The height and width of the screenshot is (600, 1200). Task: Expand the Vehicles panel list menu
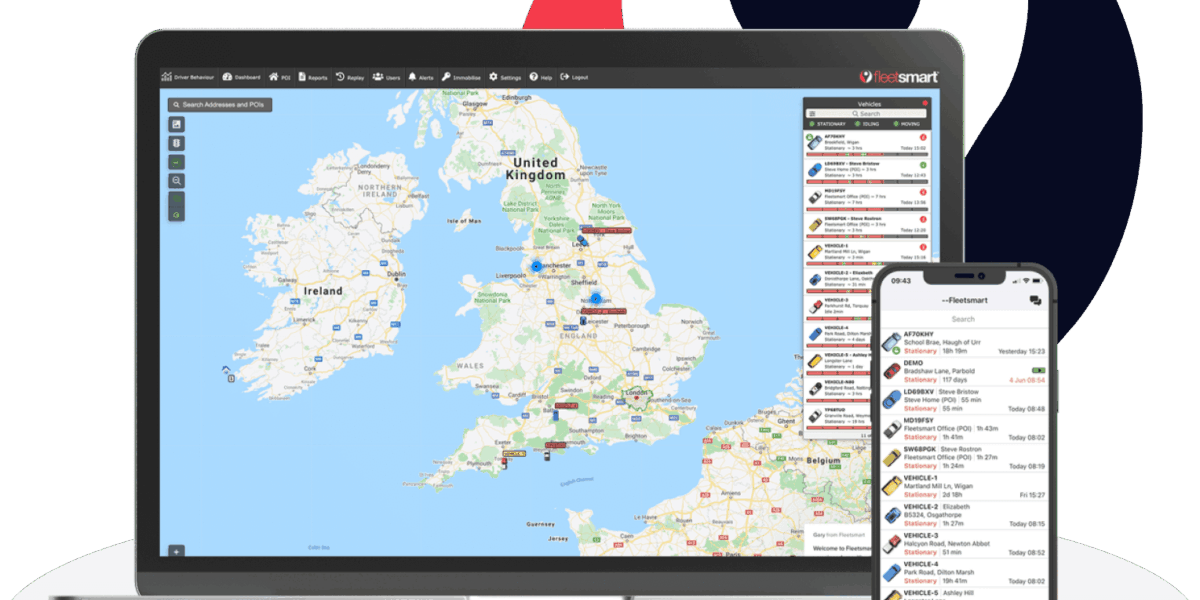tap(813, 114)
